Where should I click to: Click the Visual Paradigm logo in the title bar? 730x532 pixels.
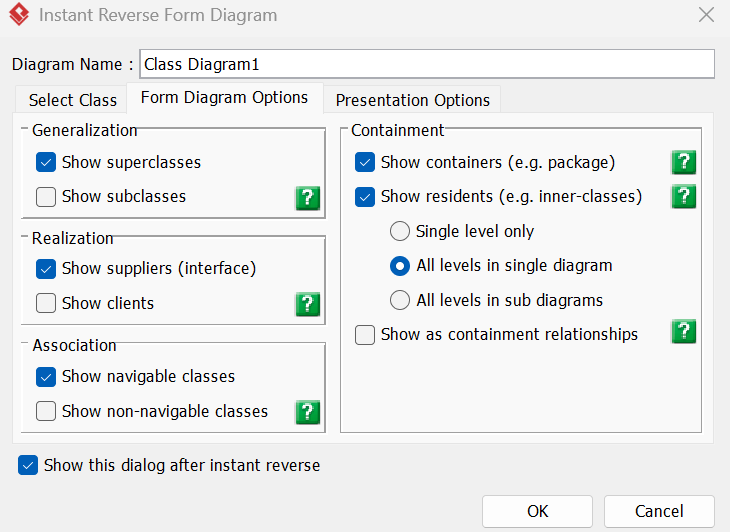point(19,14)
